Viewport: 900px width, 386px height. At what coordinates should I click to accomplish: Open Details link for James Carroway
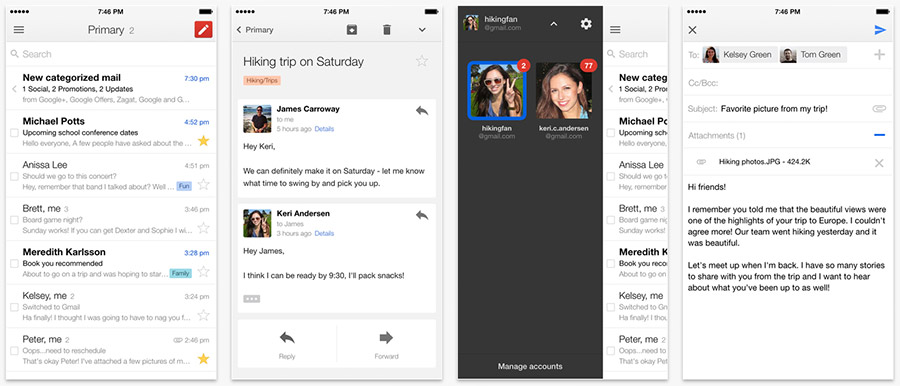(x=324, y=129)
